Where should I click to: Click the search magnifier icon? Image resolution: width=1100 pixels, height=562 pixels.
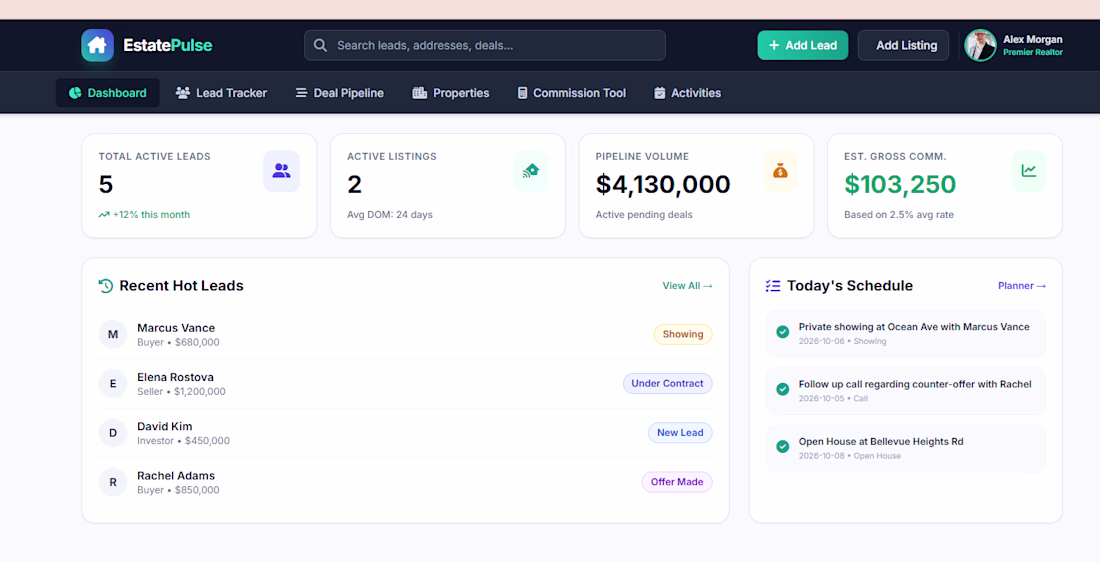320,46
